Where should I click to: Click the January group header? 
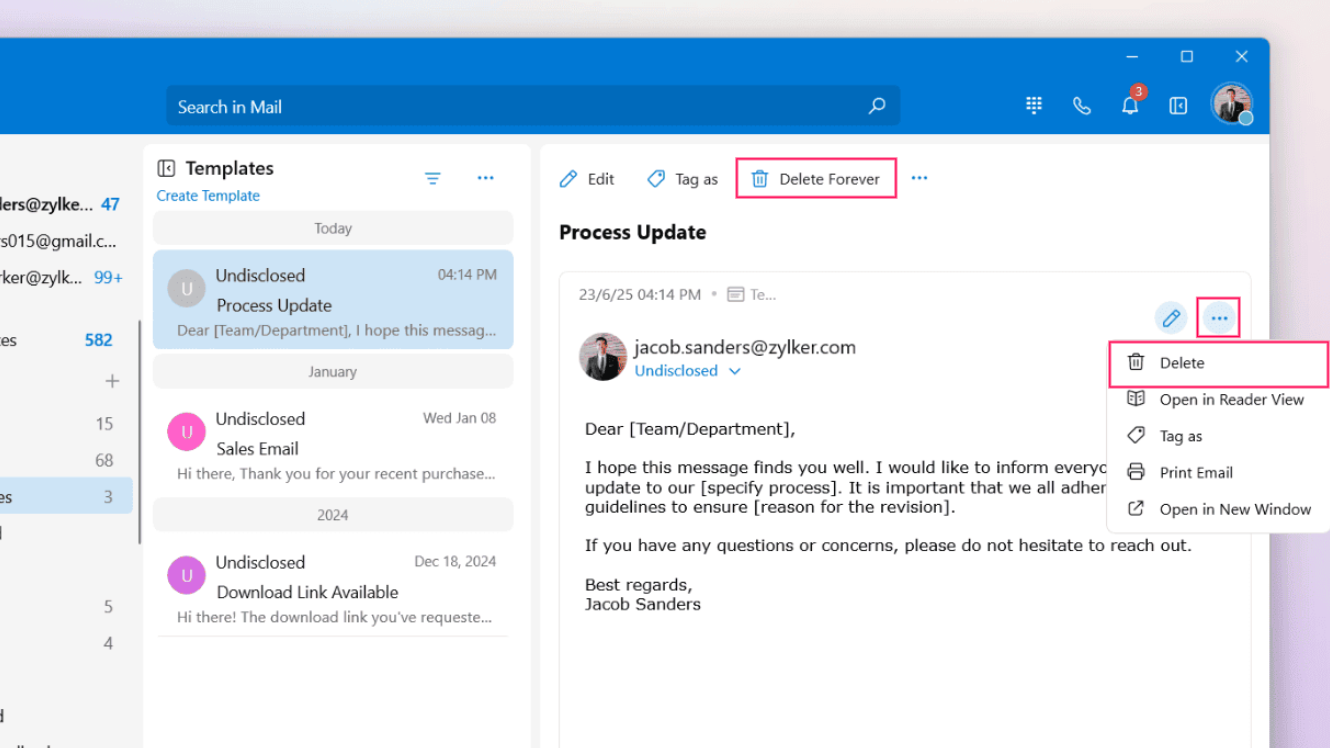point(333,371)
